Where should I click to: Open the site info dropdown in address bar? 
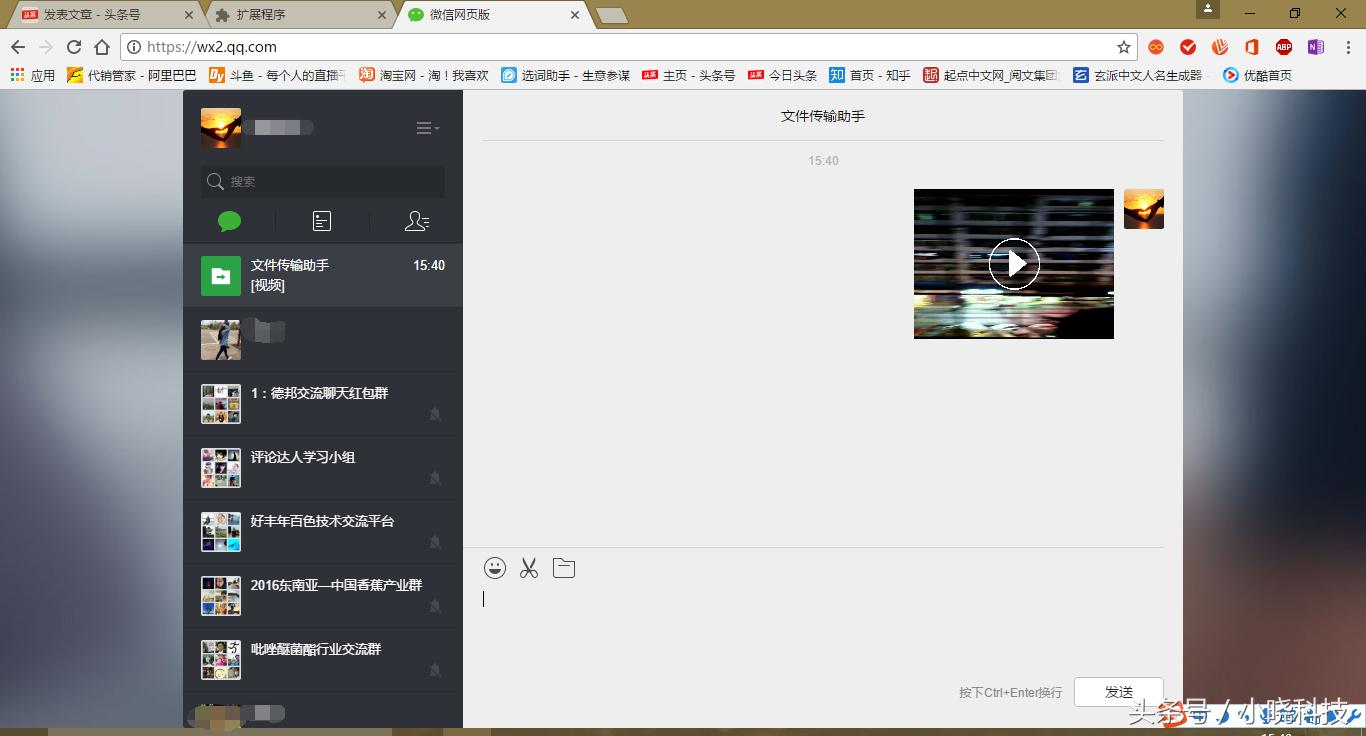click(134, 46)
